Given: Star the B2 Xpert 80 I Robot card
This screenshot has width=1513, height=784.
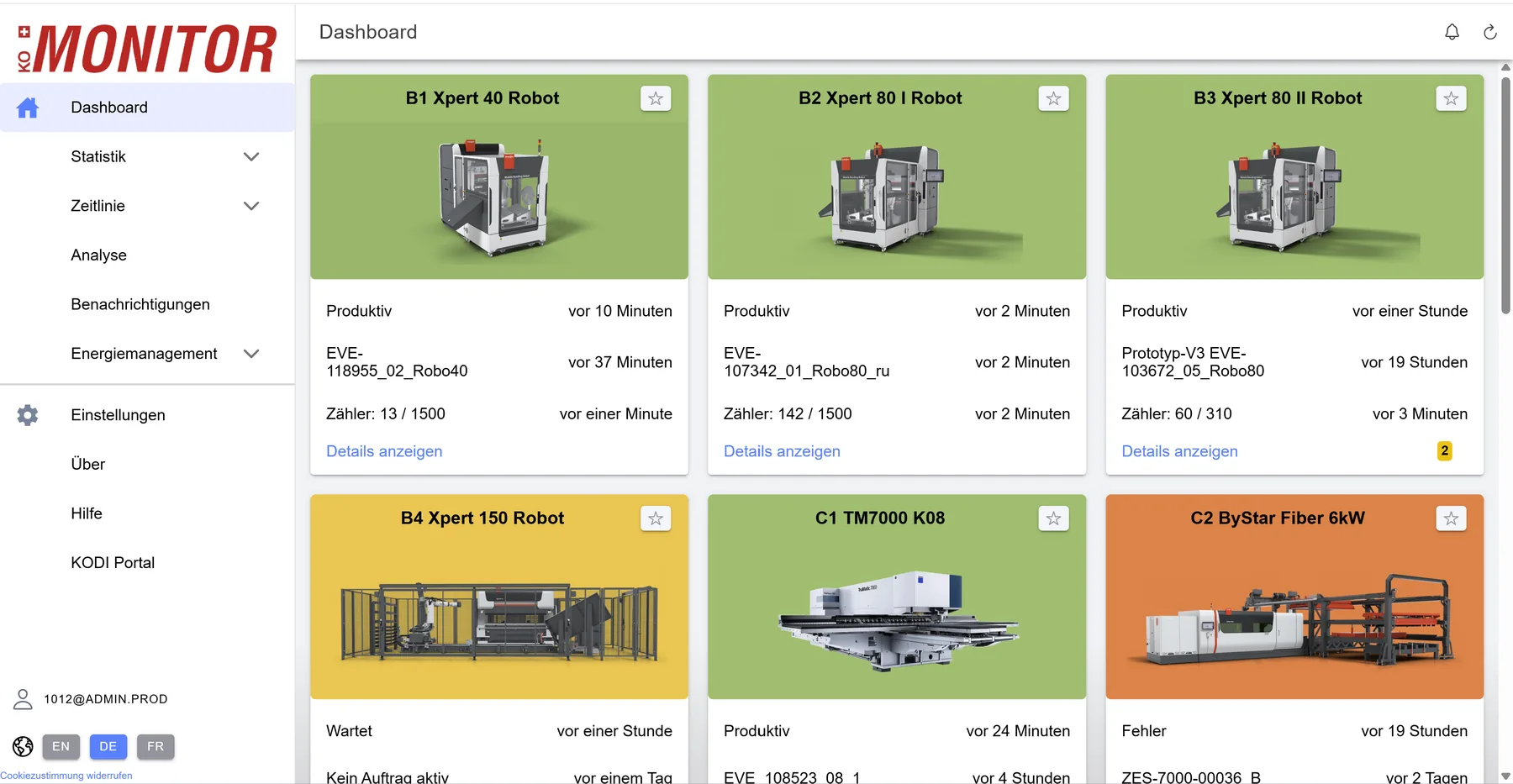Looking at the screenshot, I should (x=1053, y=98).
